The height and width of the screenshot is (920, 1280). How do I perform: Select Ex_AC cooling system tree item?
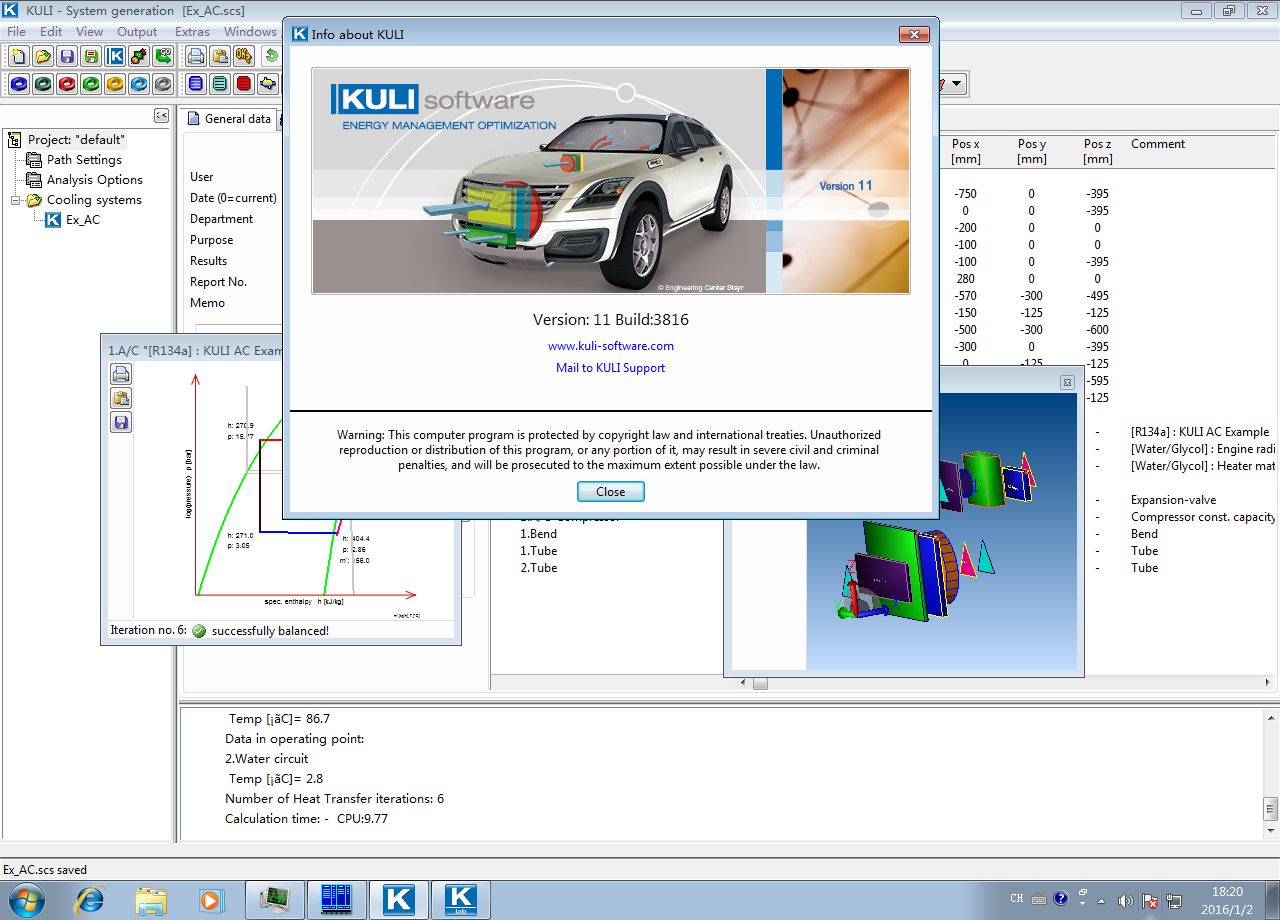(x=83, y=220)
